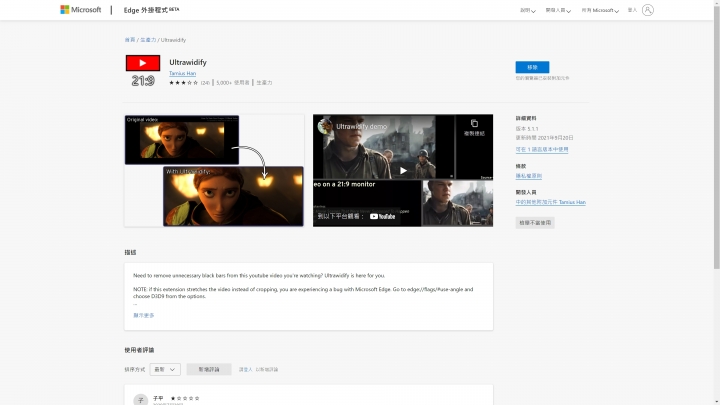The width and height of the screenshot is (720, 405).
Task: Click the 5,000+ 使用者 user count text
Action: tap(233, 83)
